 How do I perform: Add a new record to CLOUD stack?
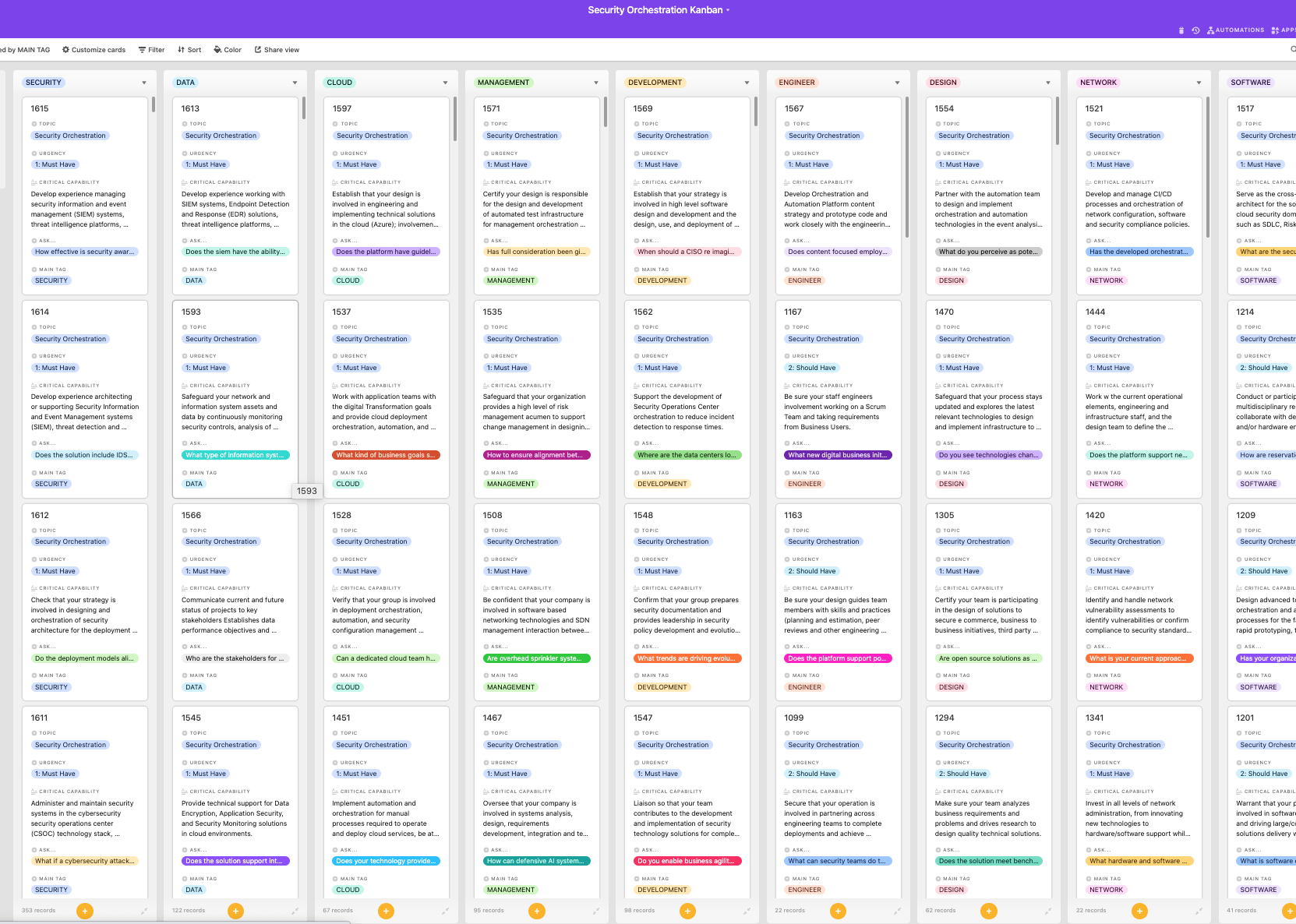point(386,911)
